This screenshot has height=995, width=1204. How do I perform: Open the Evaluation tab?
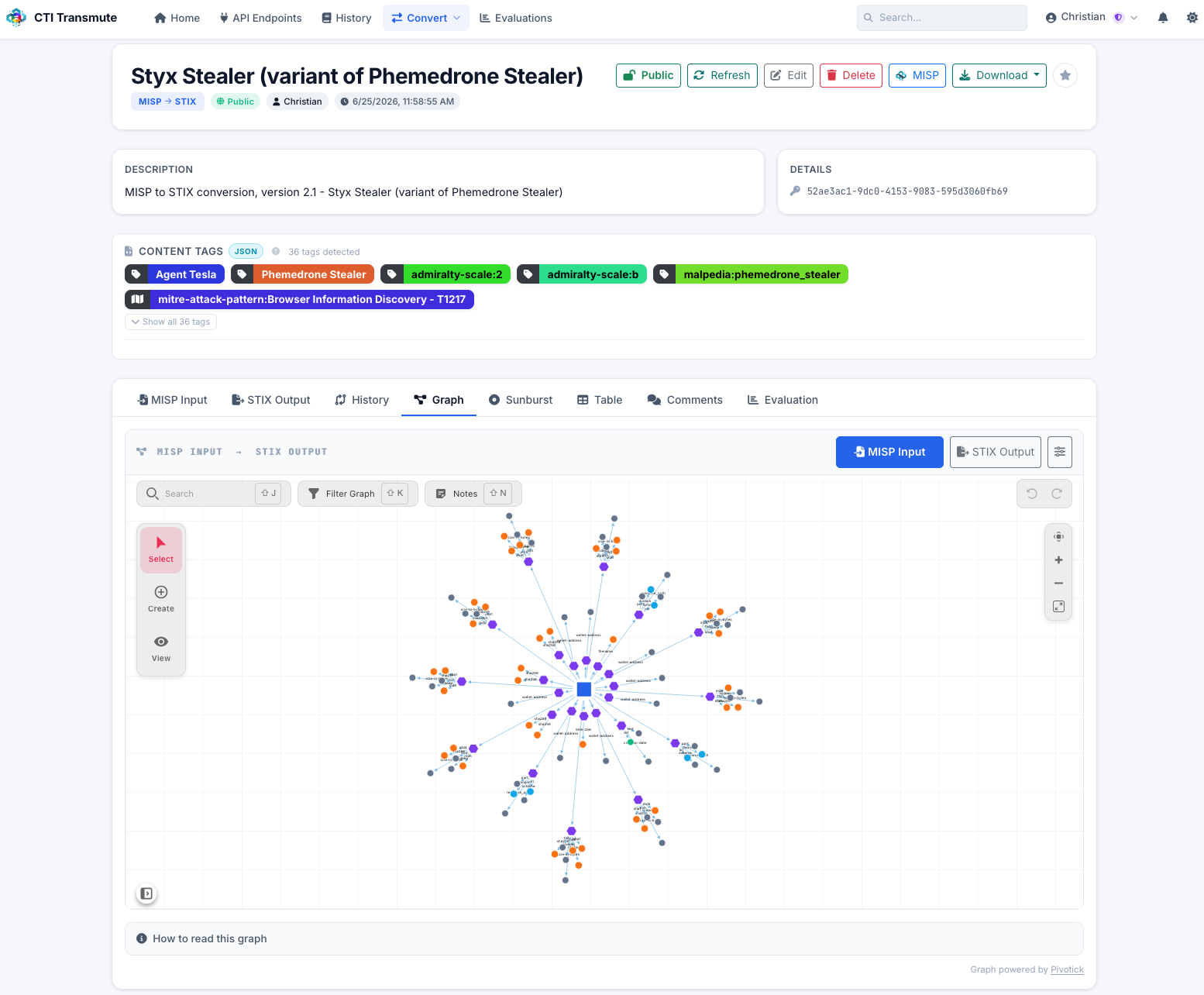[783, 400]
